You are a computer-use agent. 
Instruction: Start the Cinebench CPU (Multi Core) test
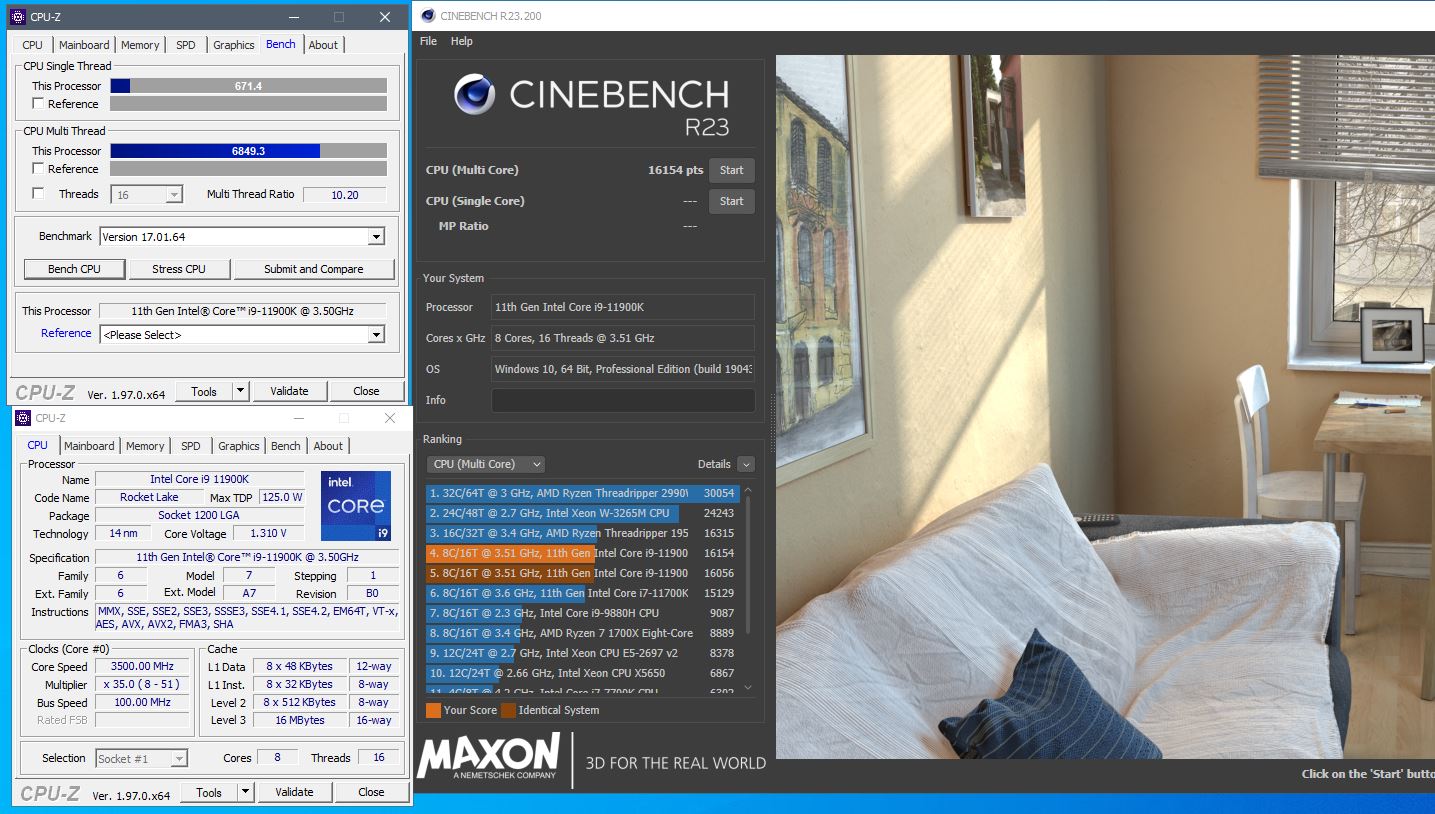[x=732, y=170]
